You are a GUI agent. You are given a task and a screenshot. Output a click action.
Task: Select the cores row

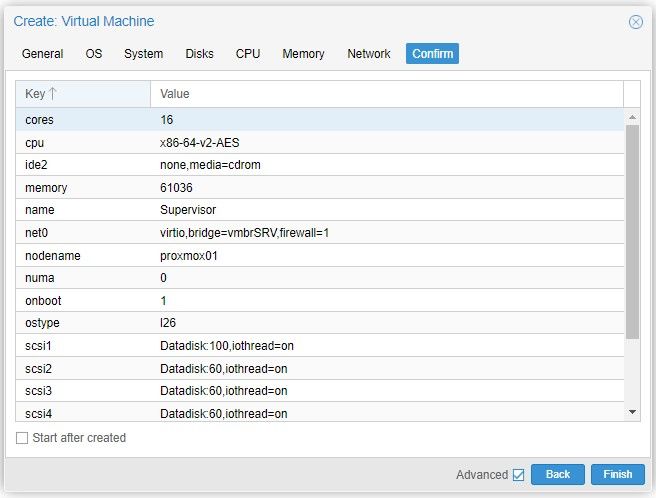pyautogui.click(x=320, y=120)
